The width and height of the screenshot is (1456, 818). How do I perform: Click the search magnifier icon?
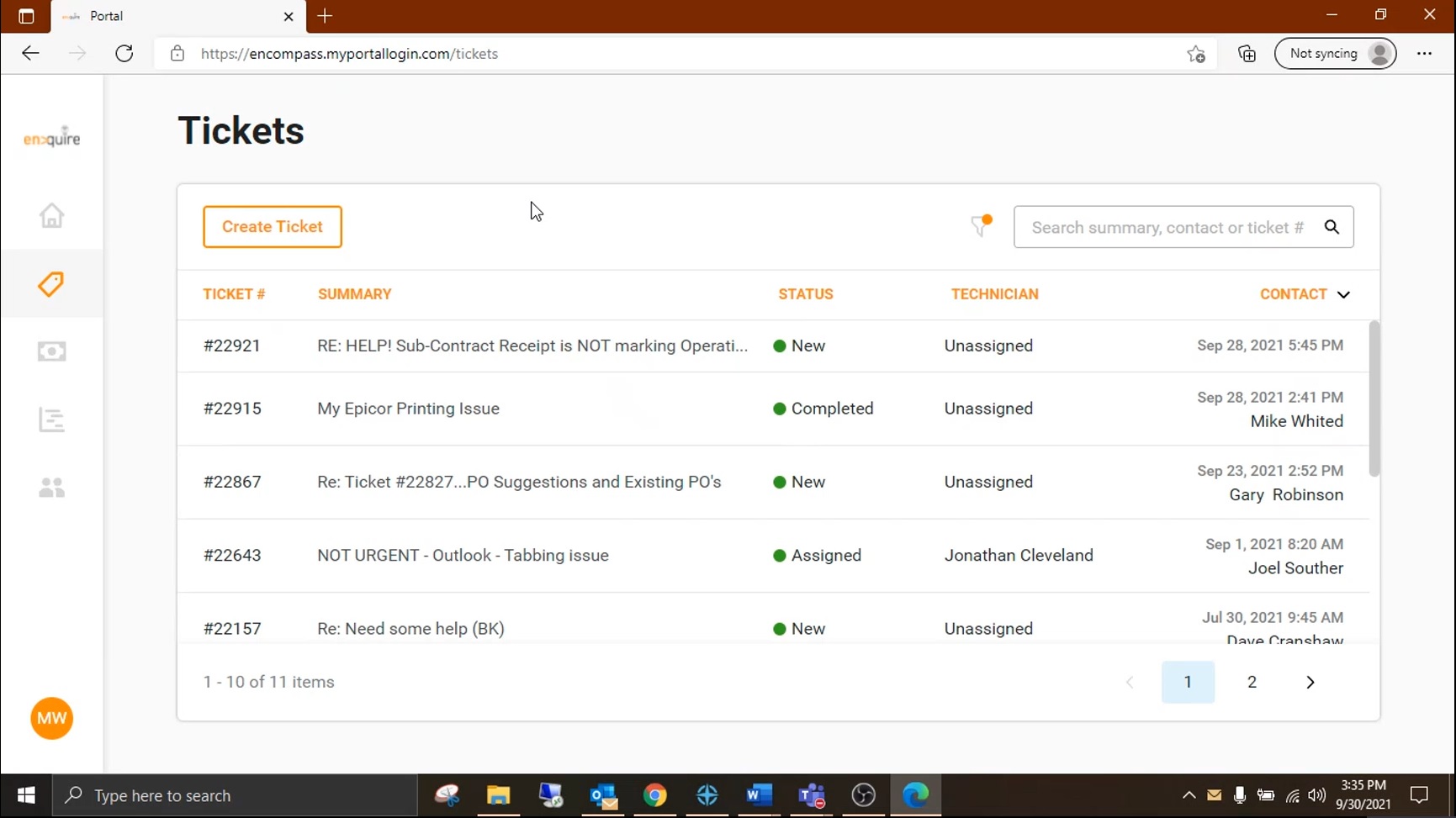pos(1333,226)
